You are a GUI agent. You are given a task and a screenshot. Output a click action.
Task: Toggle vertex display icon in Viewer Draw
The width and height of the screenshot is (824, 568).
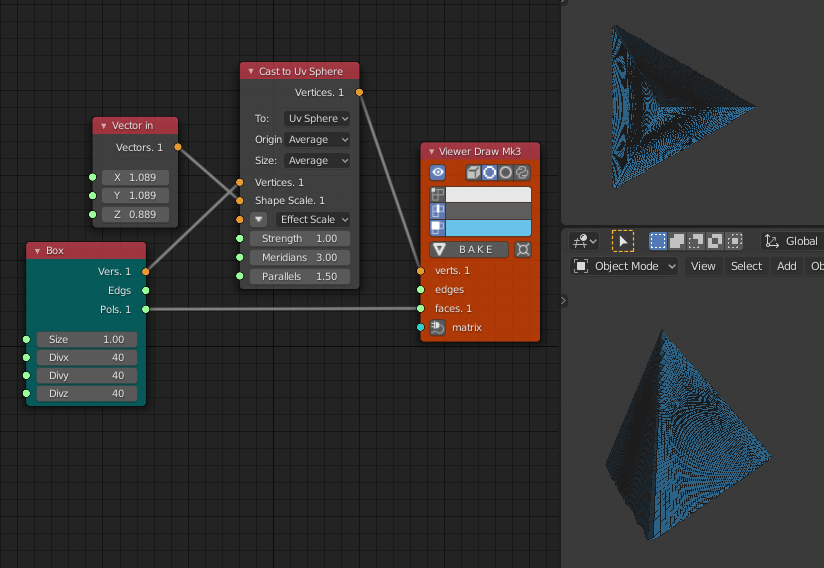pos(437,194)
